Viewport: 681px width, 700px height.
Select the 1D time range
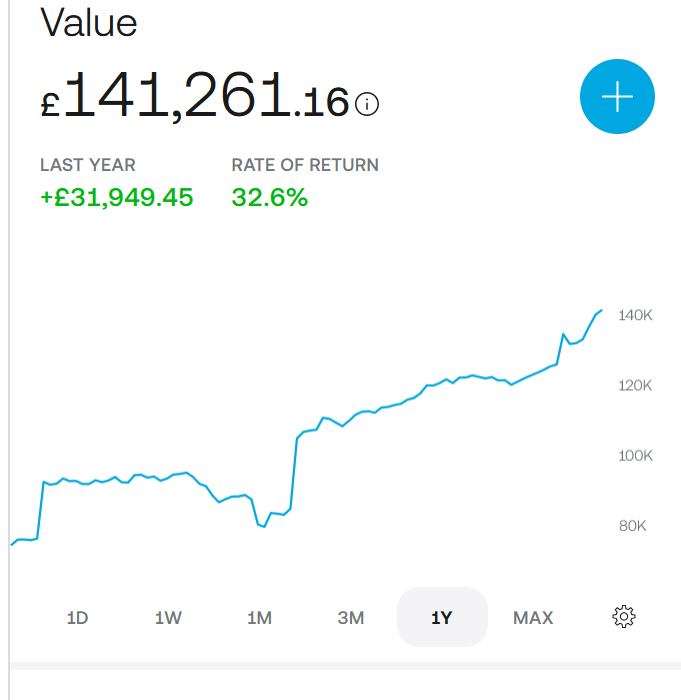77,618
